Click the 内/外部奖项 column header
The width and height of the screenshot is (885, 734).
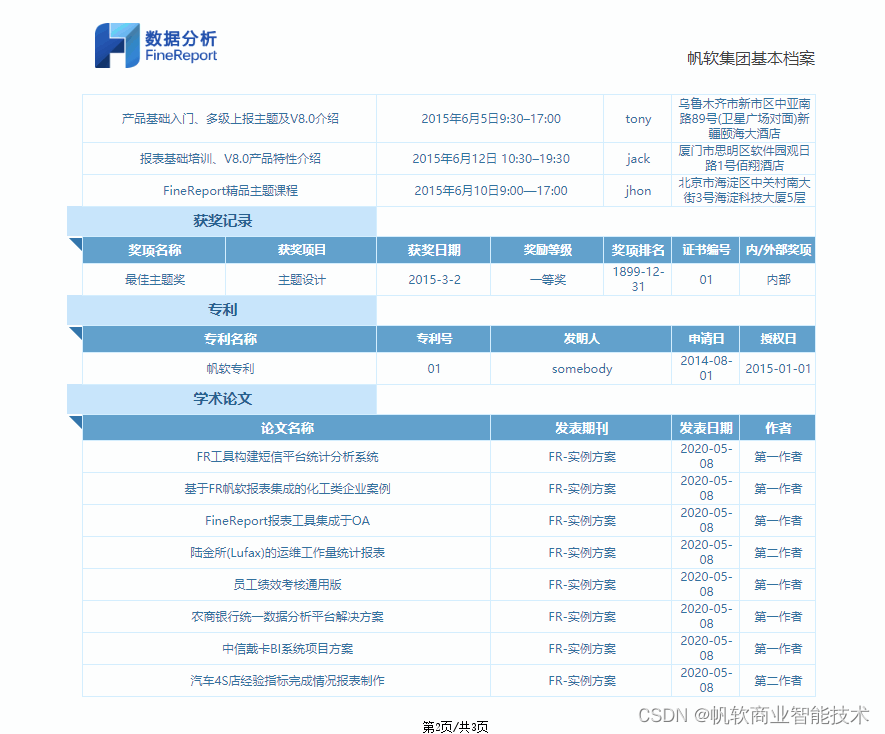[x=778, y=250]
